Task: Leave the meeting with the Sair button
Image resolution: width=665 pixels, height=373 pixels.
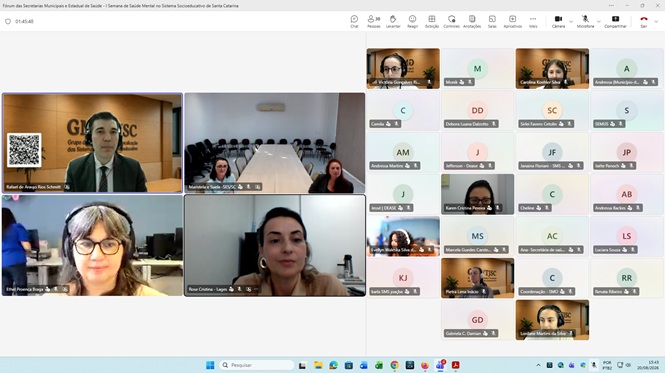Action: [x=644, y=21]
